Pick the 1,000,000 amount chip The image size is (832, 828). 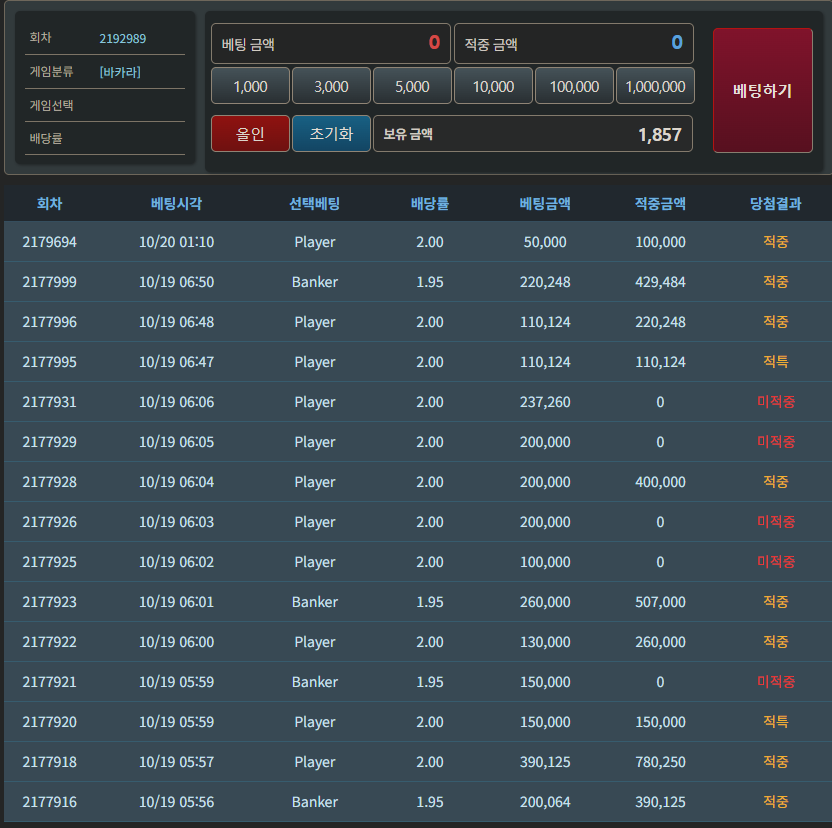pos(655,86)
